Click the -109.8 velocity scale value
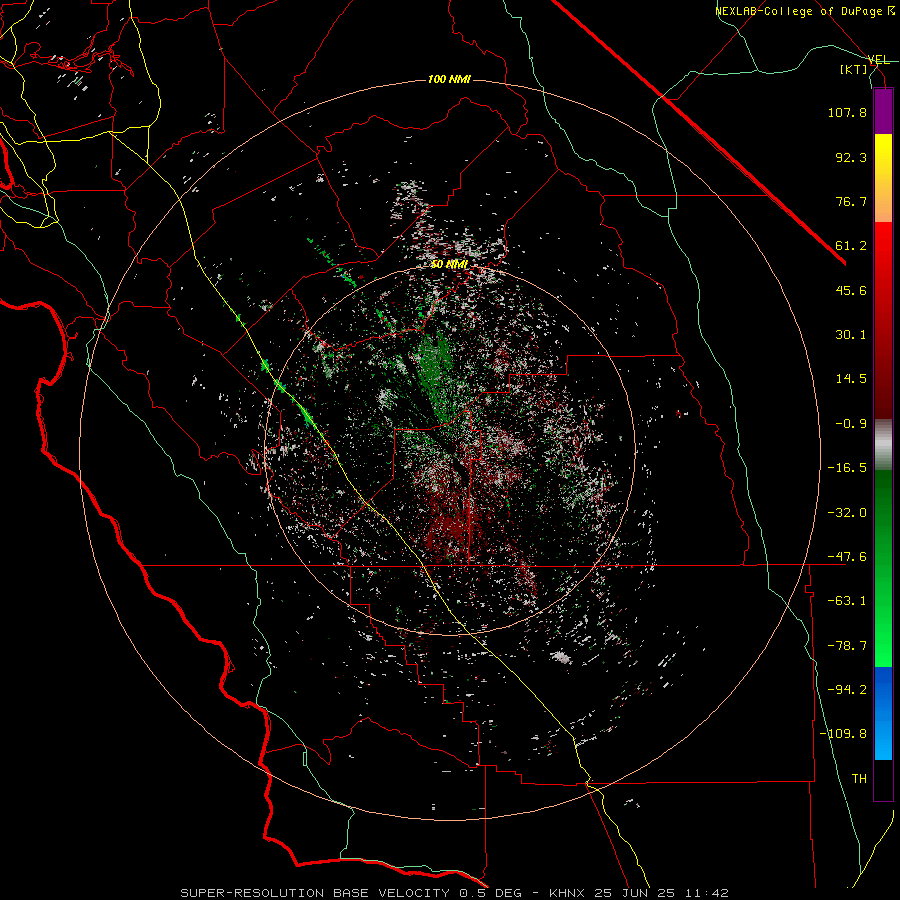Screen dimensions: 900x900 pos(843,734)
